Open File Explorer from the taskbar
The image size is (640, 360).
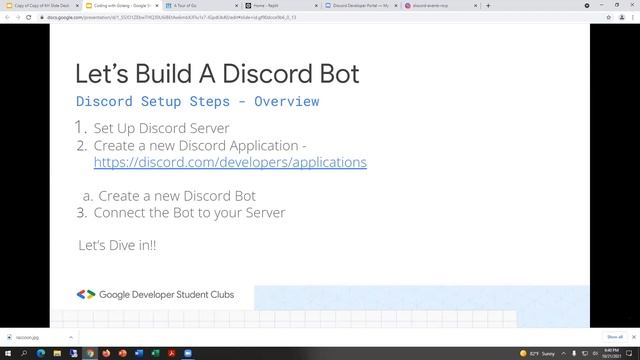57,353
